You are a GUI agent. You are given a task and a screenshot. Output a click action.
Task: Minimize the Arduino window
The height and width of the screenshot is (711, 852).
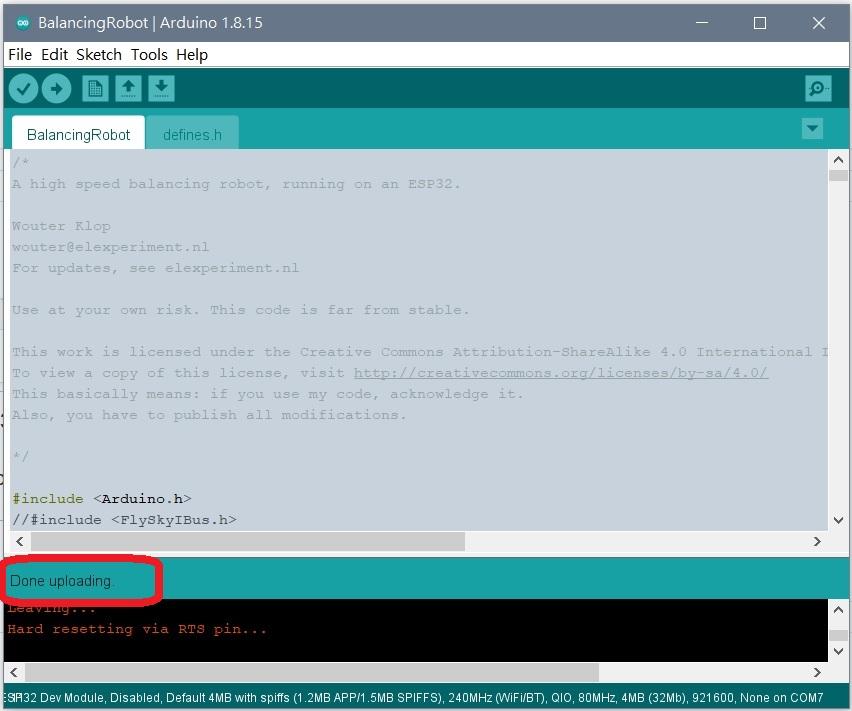point(702,23)
